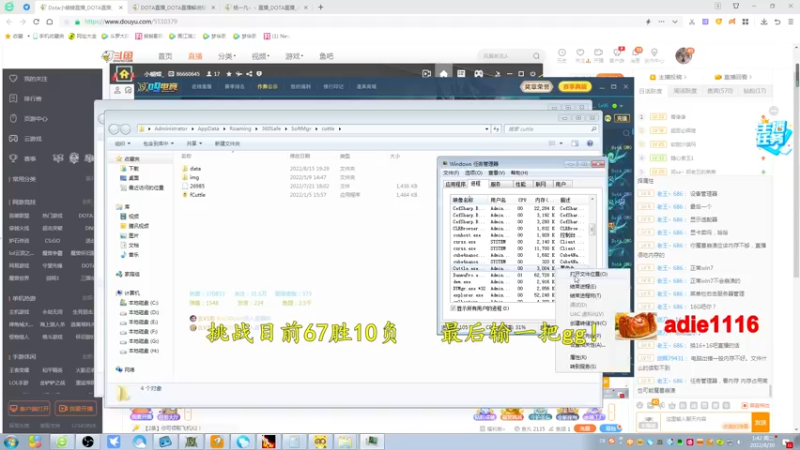Screen dimensions: 800x450
Task: Select the data folder in Explorer
Action: (195, 168)
